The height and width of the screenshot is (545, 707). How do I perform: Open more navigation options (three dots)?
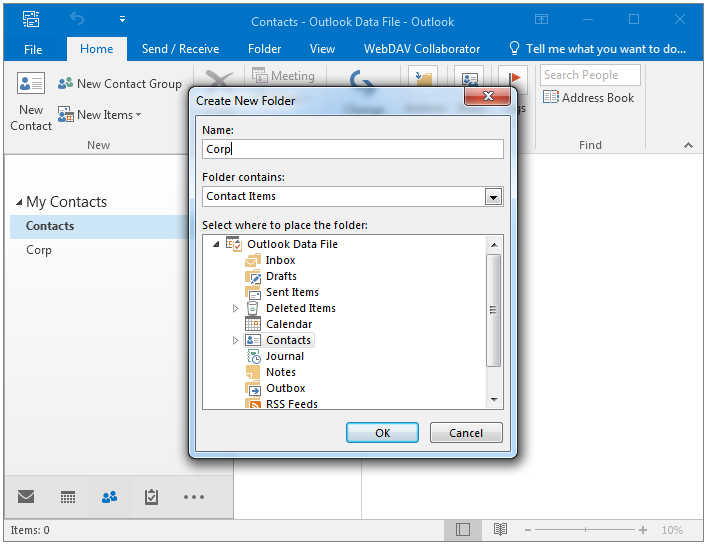pyautogui.click(x=194, y=497)
